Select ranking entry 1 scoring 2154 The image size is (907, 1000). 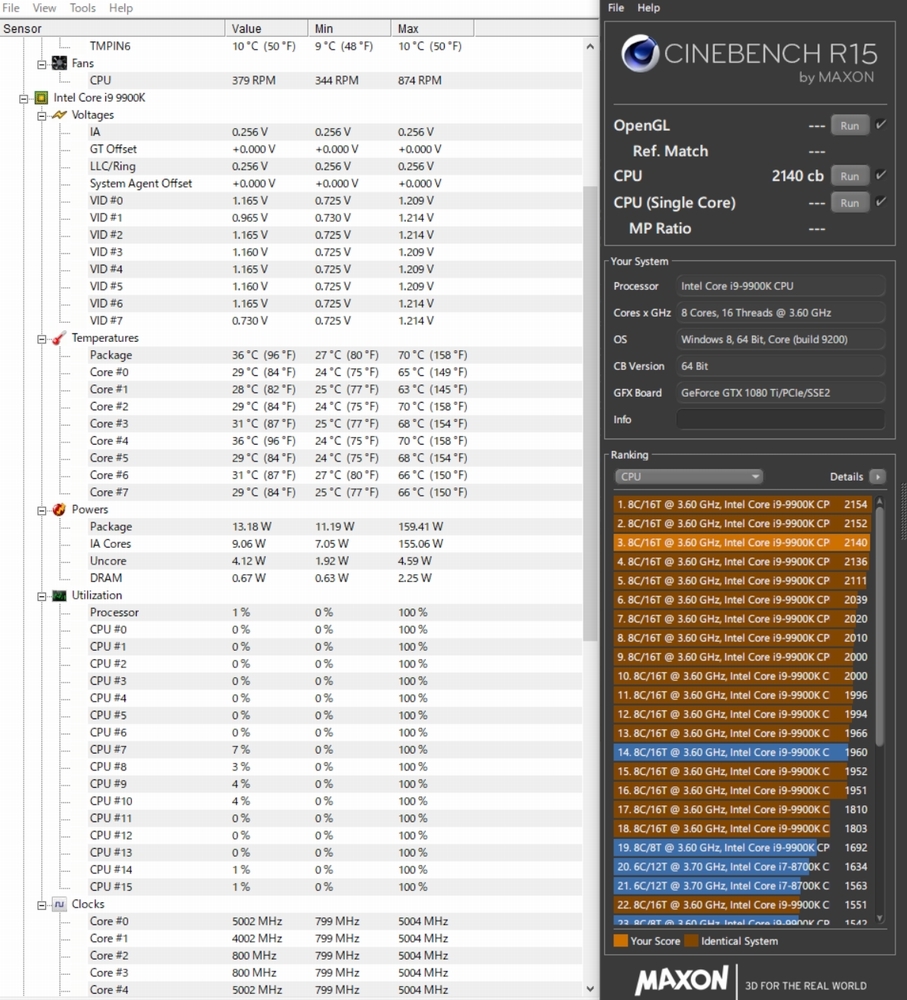coord(742,504)
